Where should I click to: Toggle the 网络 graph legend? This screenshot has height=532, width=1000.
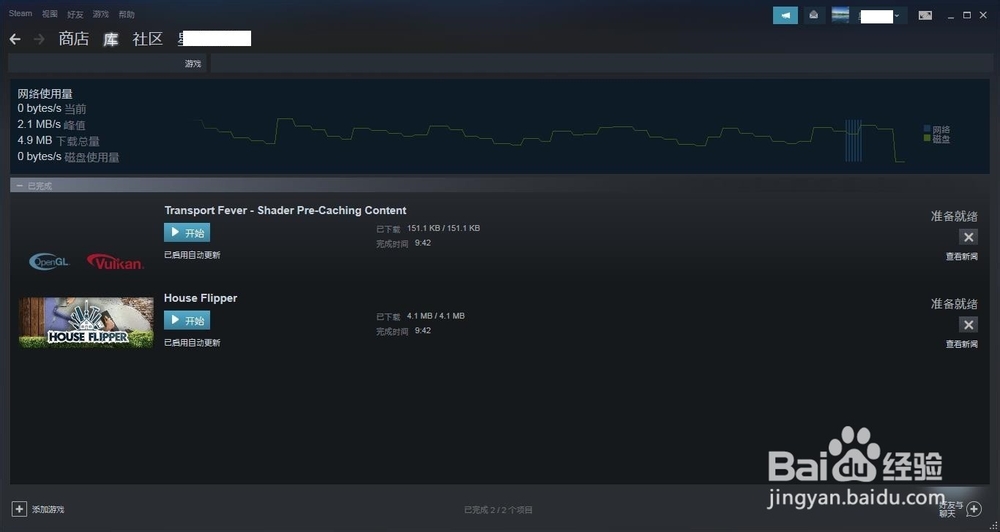pos(937,129)
